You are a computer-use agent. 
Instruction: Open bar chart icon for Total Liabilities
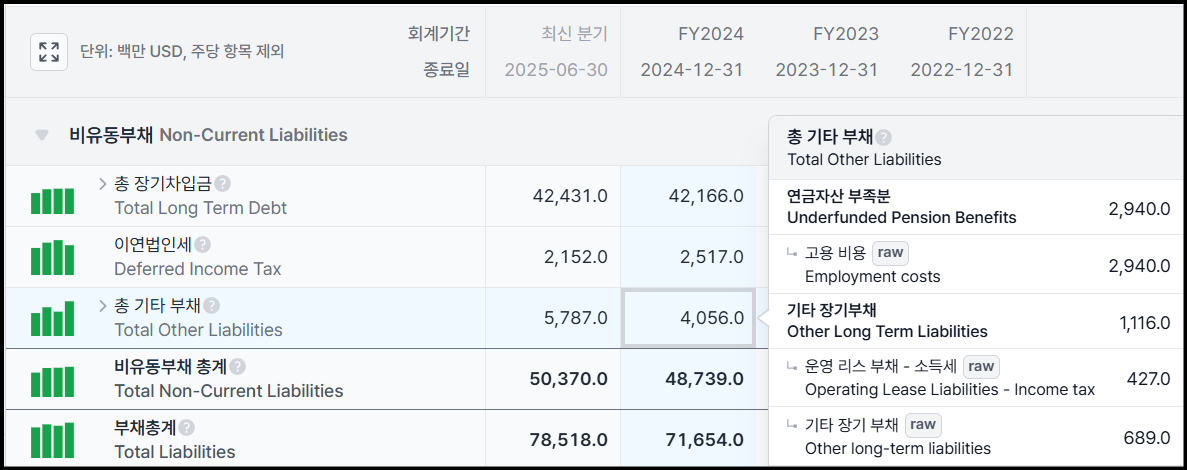[x=52, y=441]
